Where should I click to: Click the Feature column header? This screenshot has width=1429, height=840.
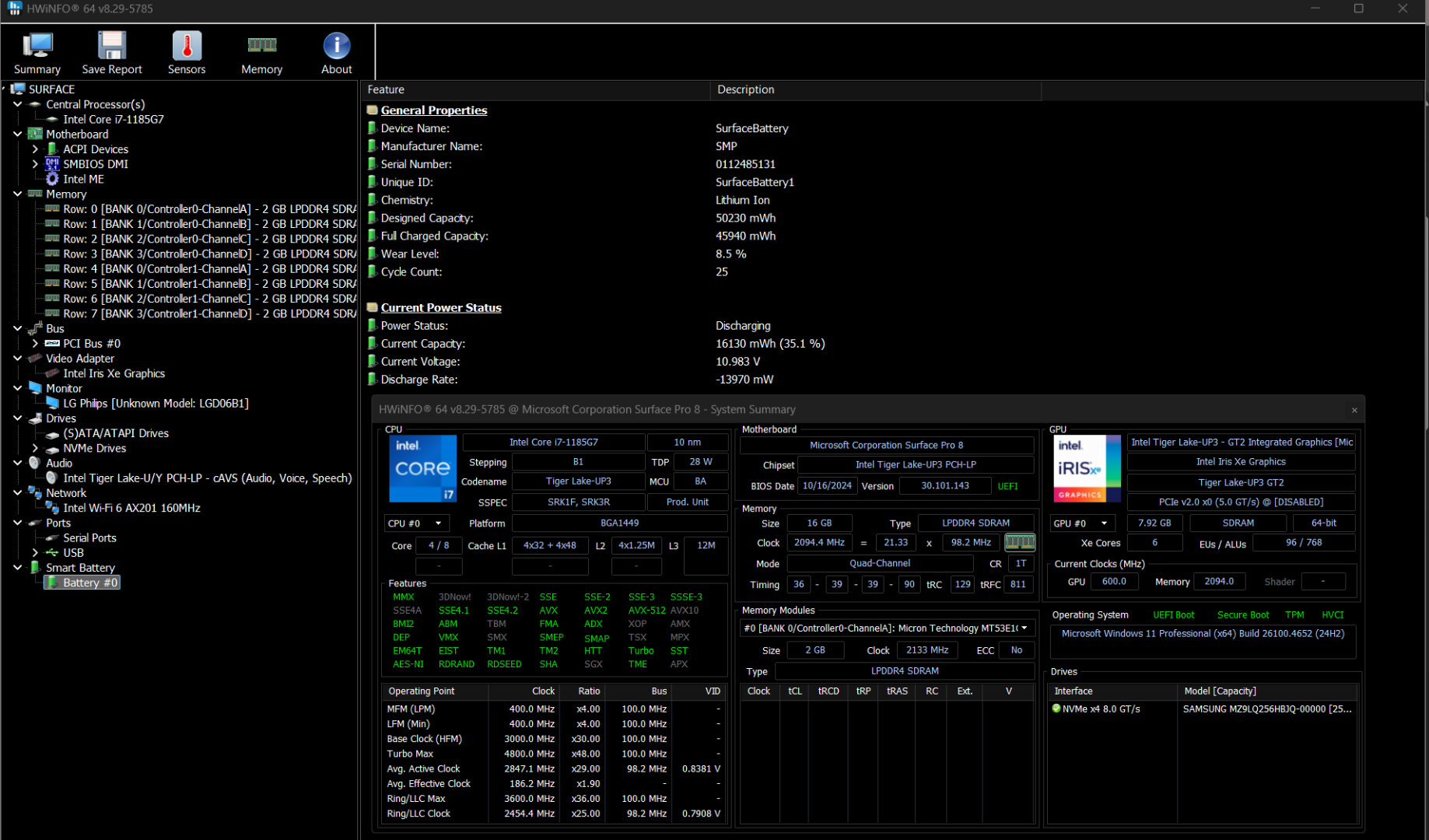[536, 89]
